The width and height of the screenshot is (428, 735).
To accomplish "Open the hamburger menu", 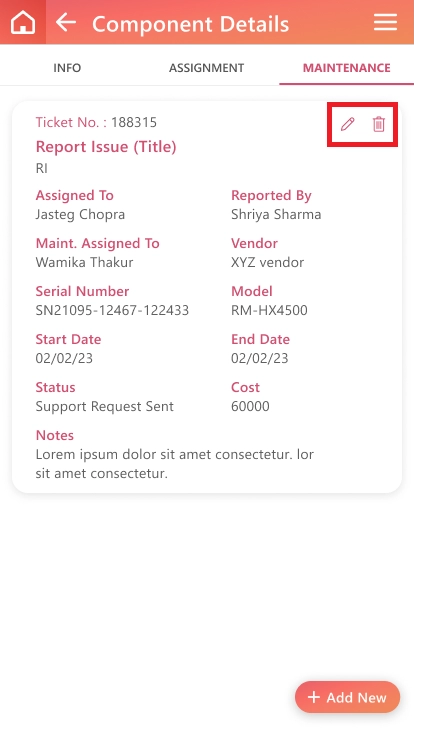I will (x=385, y=22).
